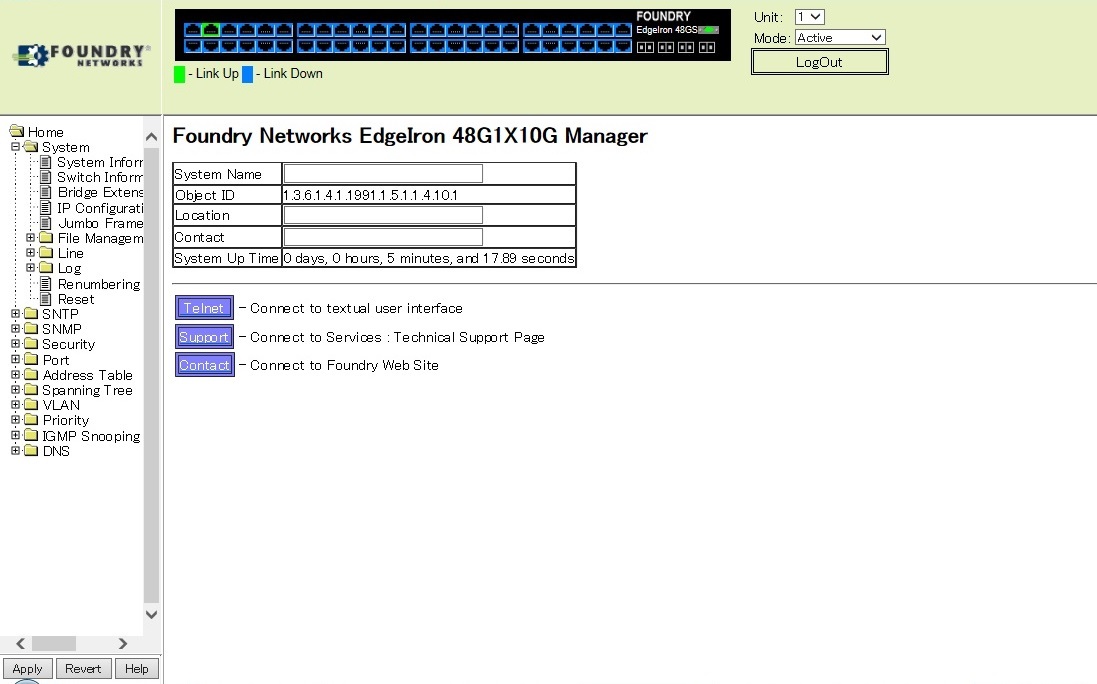
Task: Click the Security folder icon
Action: tap(31, 344)
